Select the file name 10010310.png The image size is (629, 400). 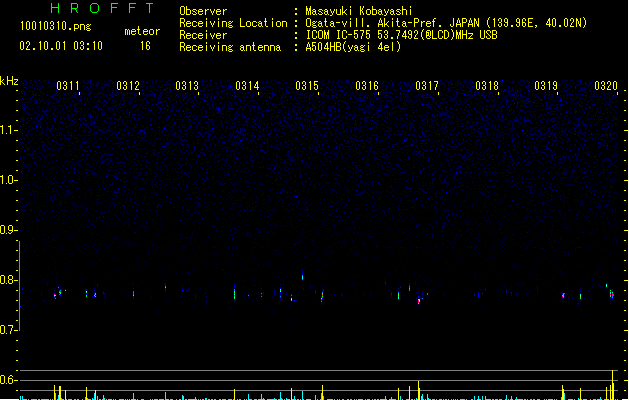click(x=56, y=26)
